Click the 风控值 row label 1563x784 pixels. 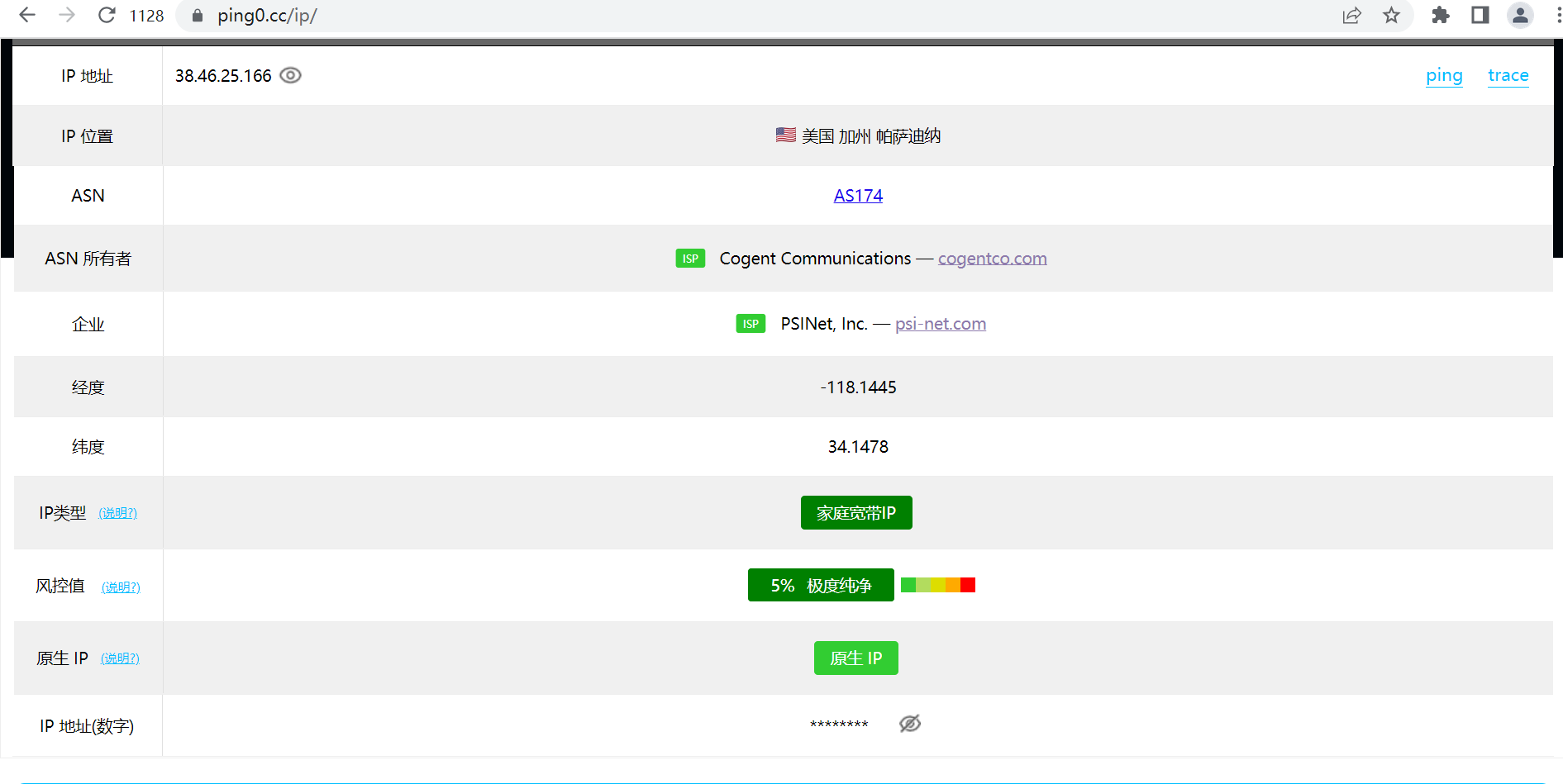60,586
